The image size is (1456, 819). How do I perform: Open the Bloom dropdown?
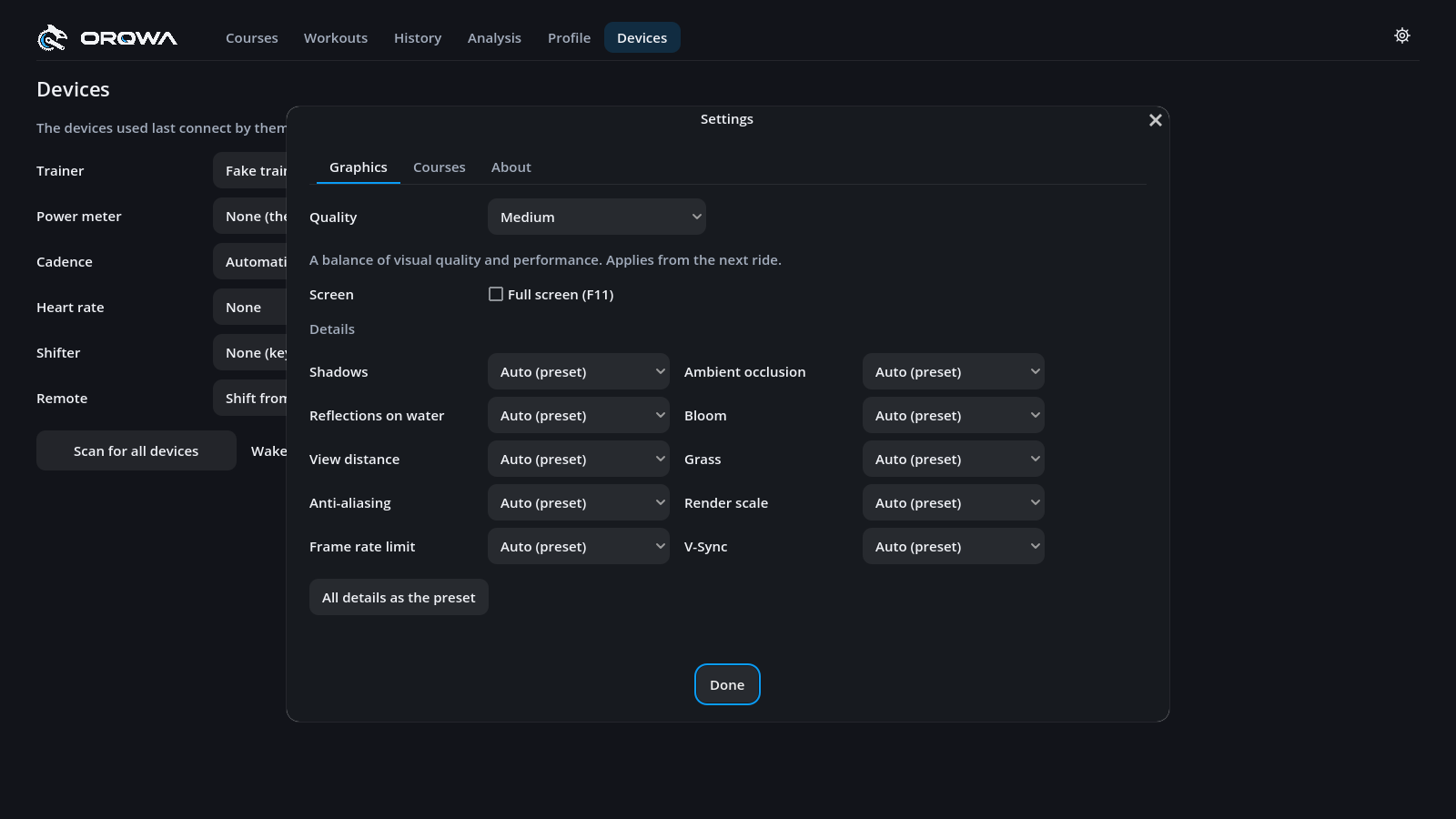click(x=954, y=415)
